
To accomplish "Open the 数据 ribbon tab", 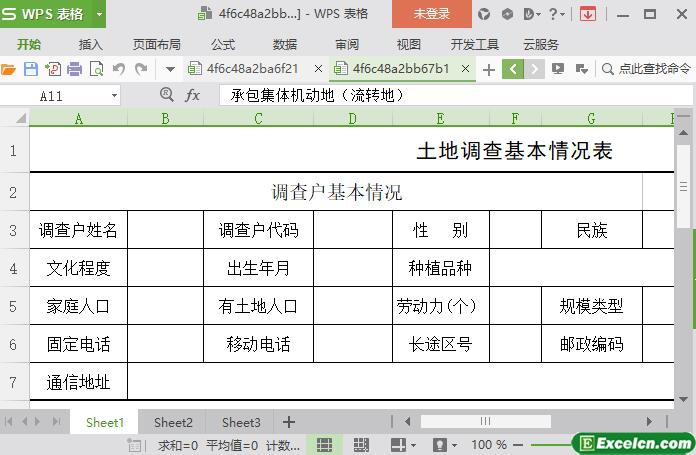I will click(285, 44).
